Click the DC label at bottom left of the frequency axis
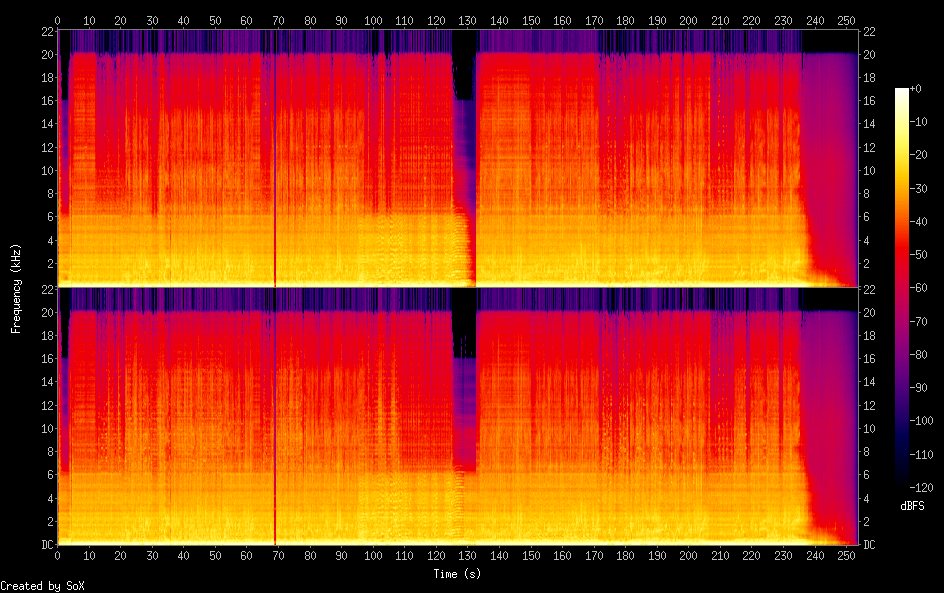Viewport: 944px width, 593px height. [46, 545]
